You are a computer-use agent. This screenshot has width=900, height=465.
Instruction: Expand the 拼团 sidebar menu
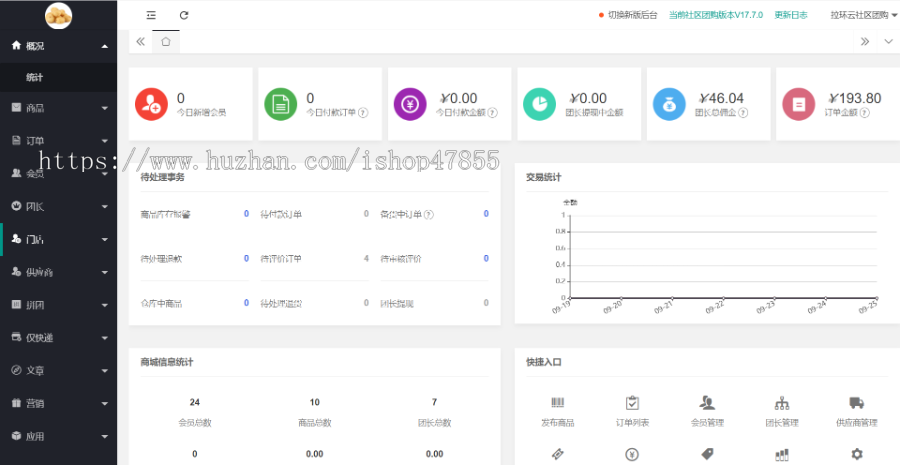59,305
